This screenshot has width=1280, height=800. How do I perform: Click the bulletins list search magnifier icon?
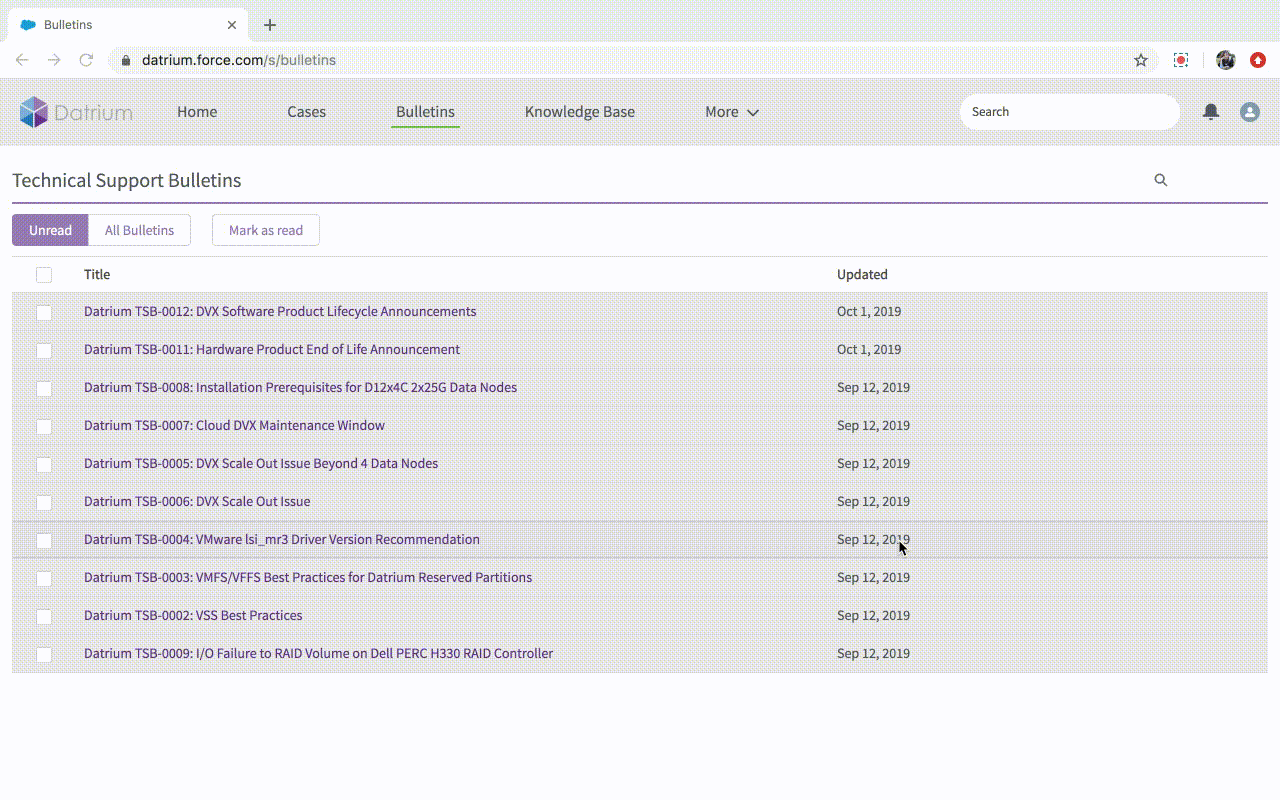point(1161,180)
